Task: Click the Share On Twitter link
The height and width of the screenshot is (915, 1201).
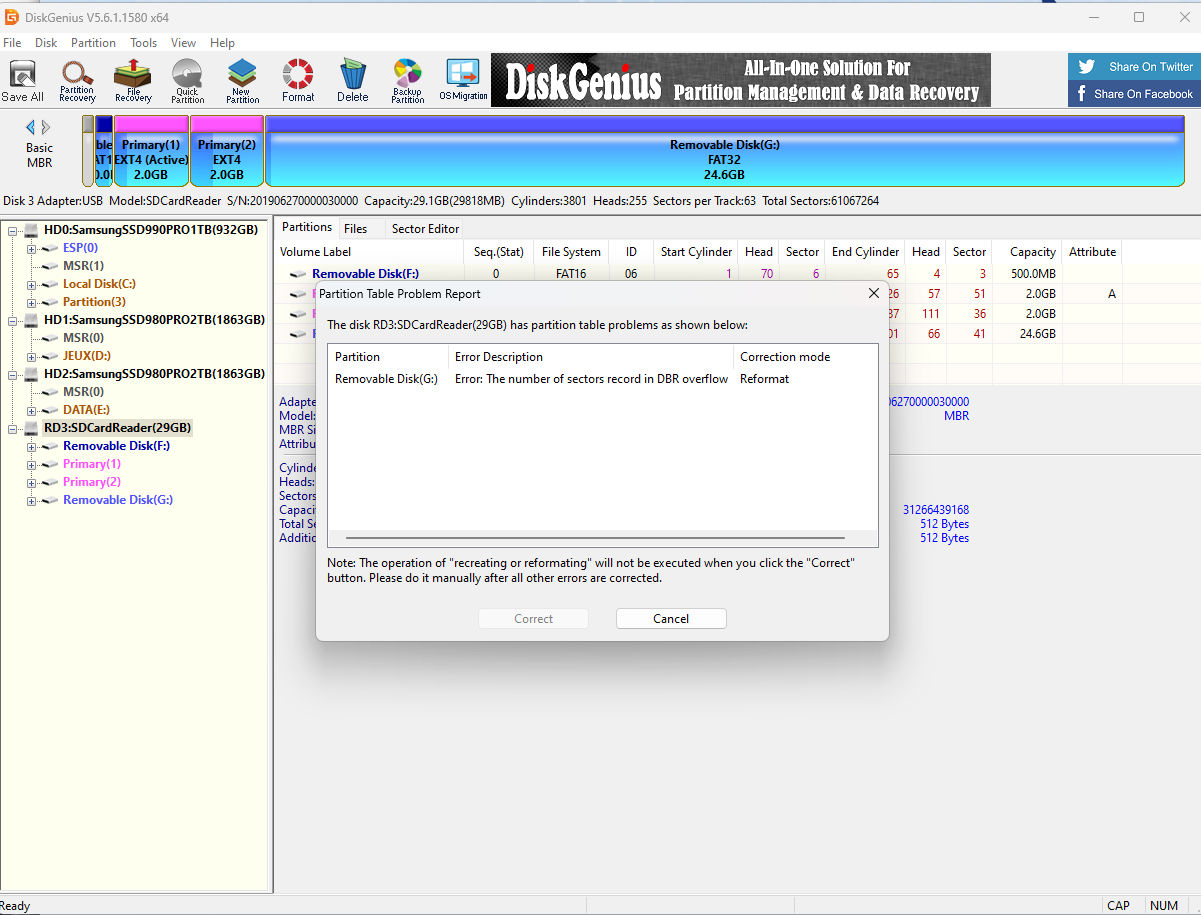Action: tap(1134, 67)
